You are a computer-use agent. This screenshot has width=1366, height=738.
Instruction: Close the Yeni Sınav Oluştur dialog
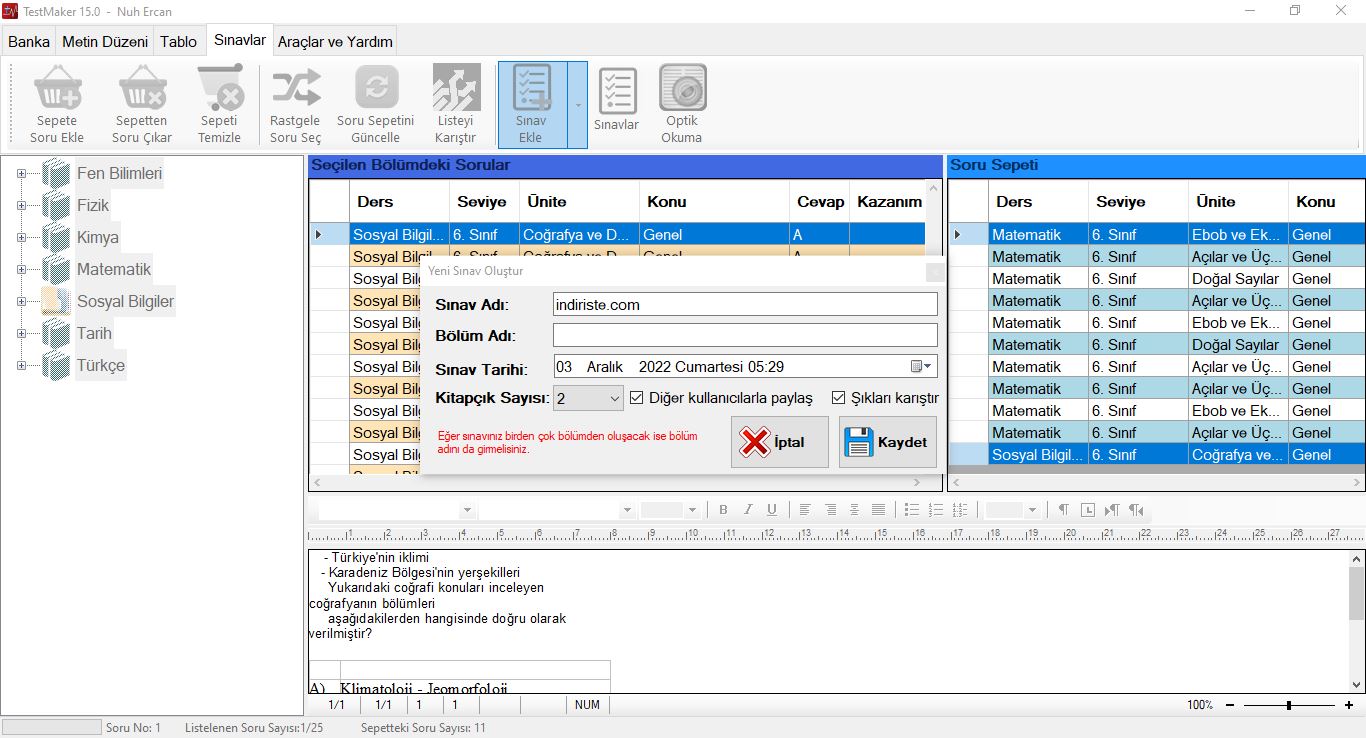934,271
